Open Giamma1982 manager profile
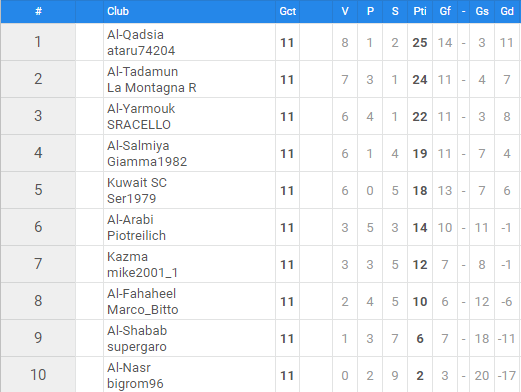 tap(147, 162)
